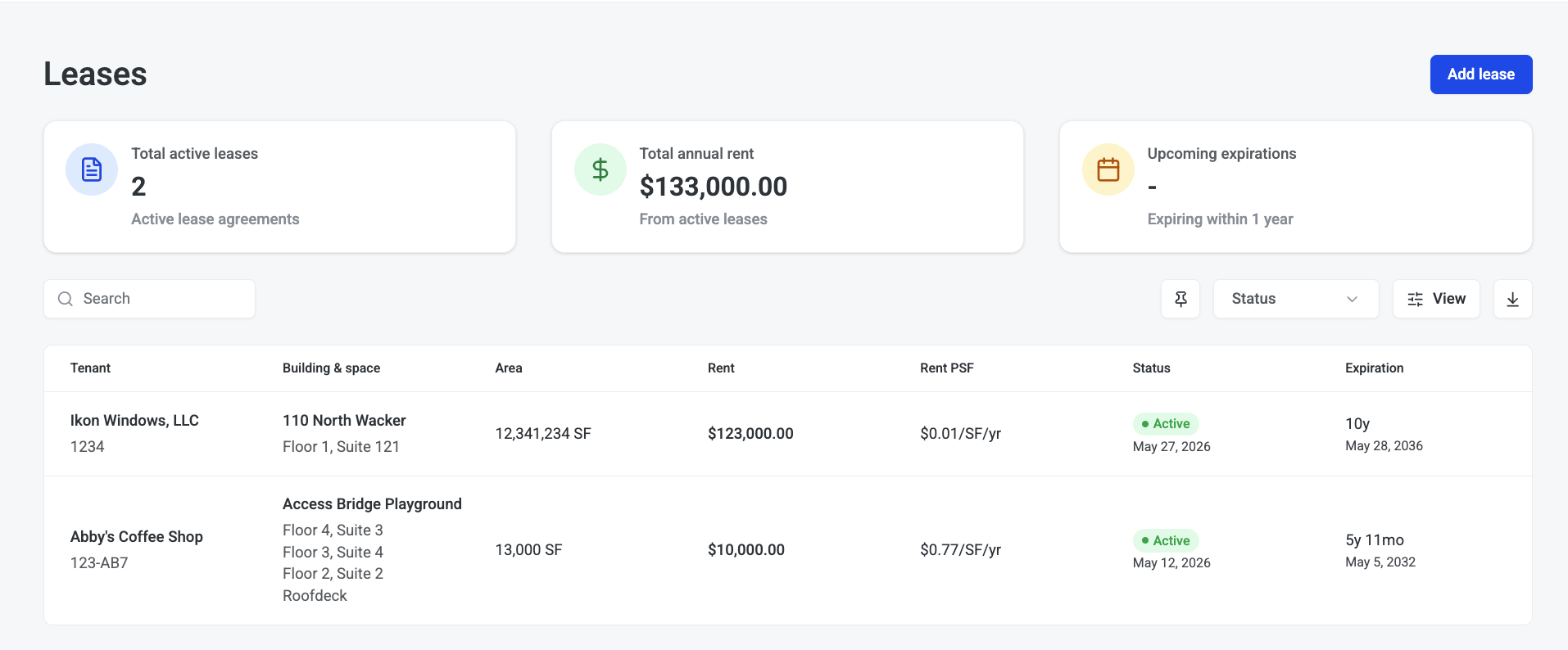Focus the Search input field

pos(149,299)
